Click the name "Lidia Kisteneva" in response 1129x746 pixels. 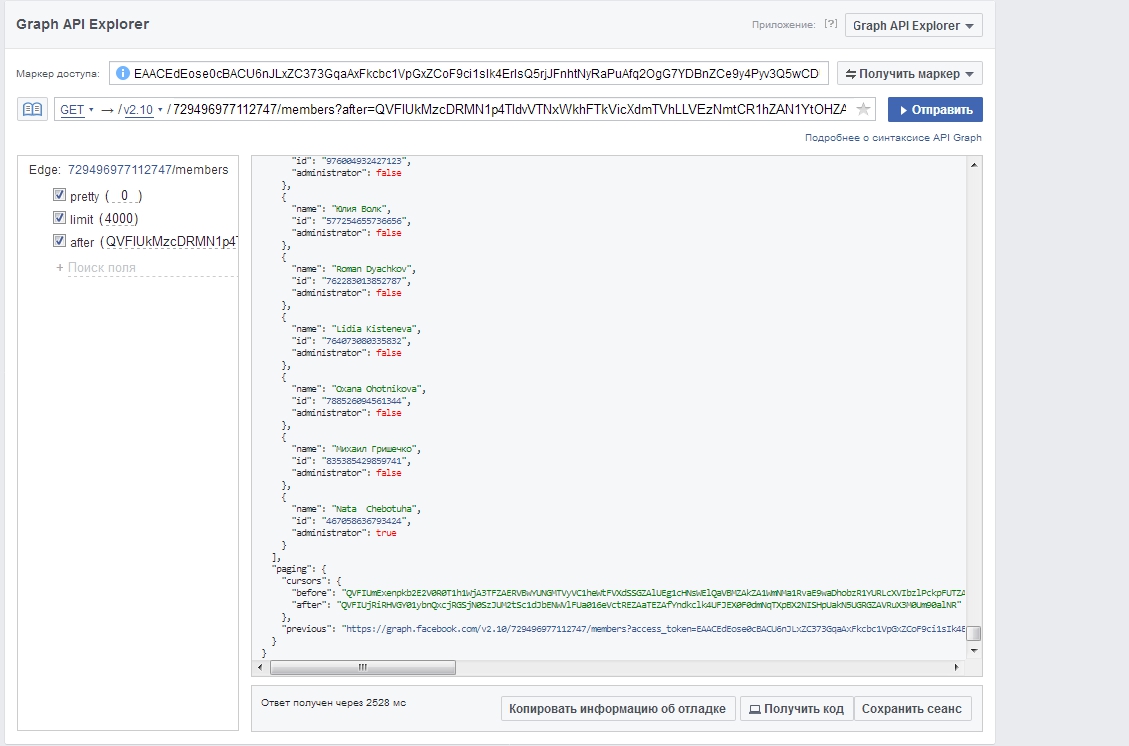(x=374, y=328)
